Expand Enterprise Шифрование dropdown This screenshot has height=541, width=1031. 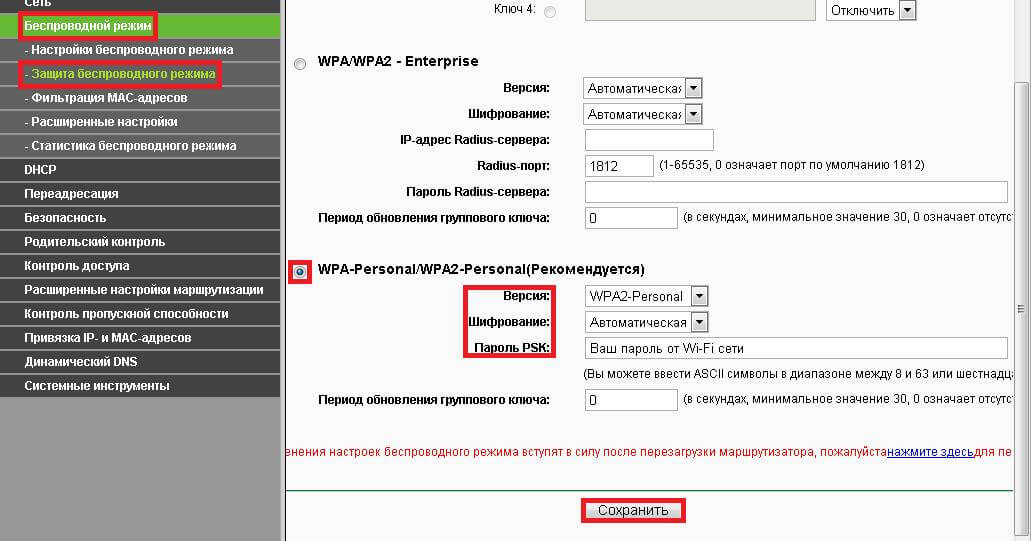[x=642, y=114]
